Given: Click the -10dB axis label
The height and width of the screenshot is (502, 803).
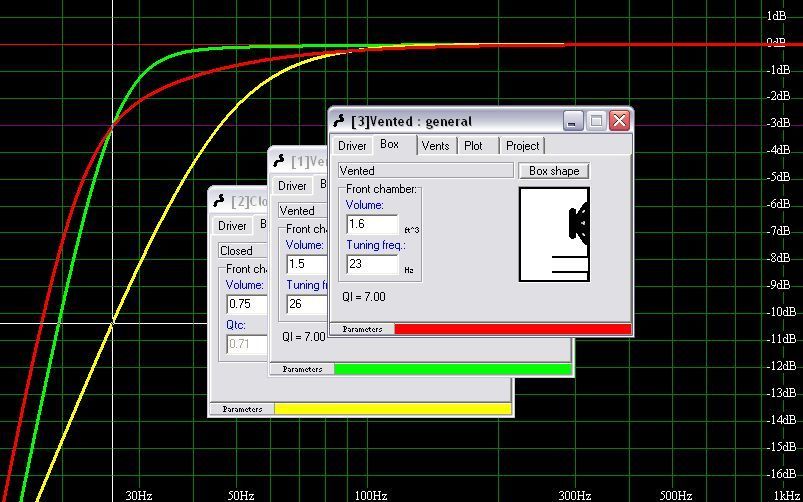Looking at the screenshot, I should 781,312.
